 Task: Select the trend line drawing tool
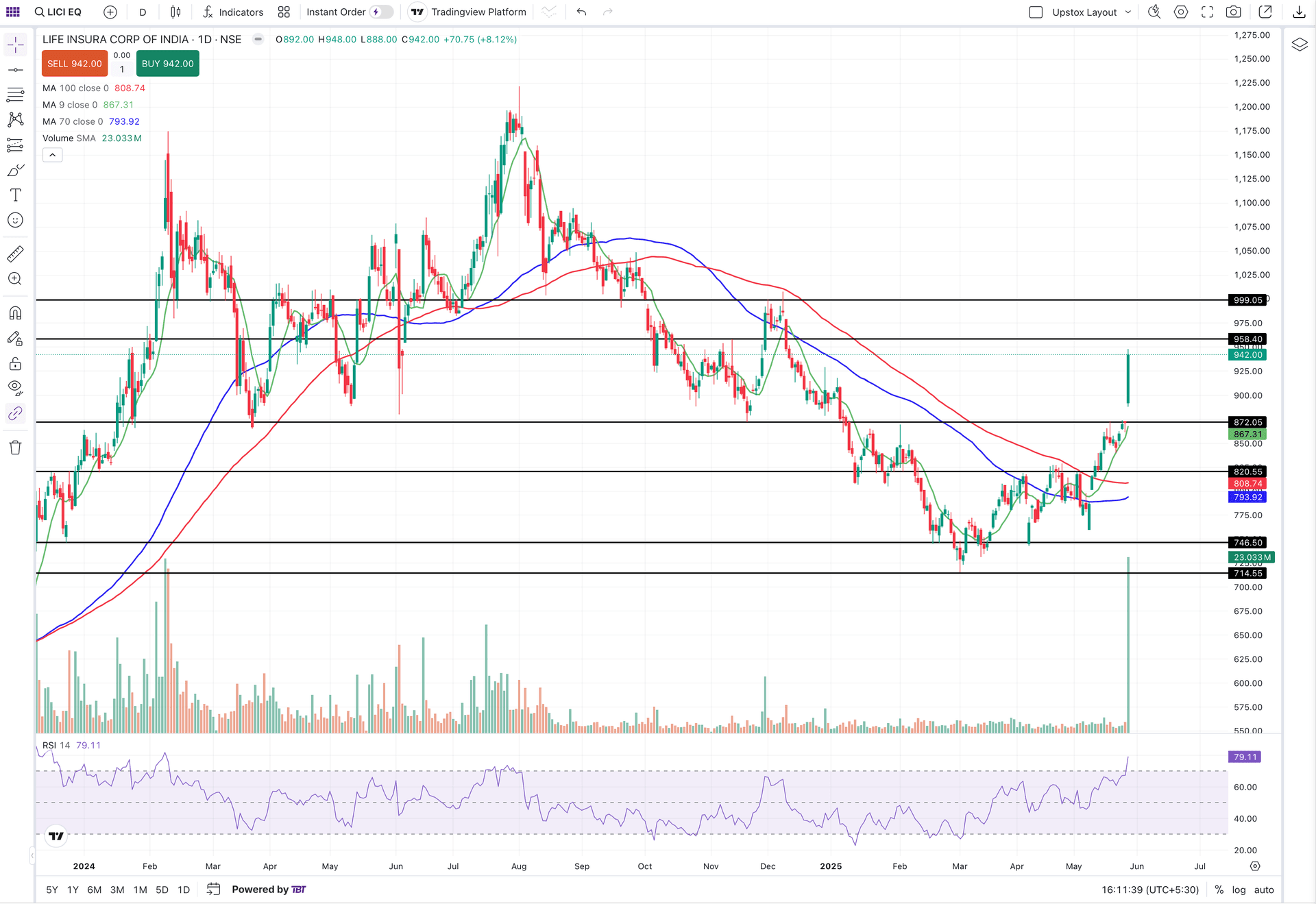[15, 70]
